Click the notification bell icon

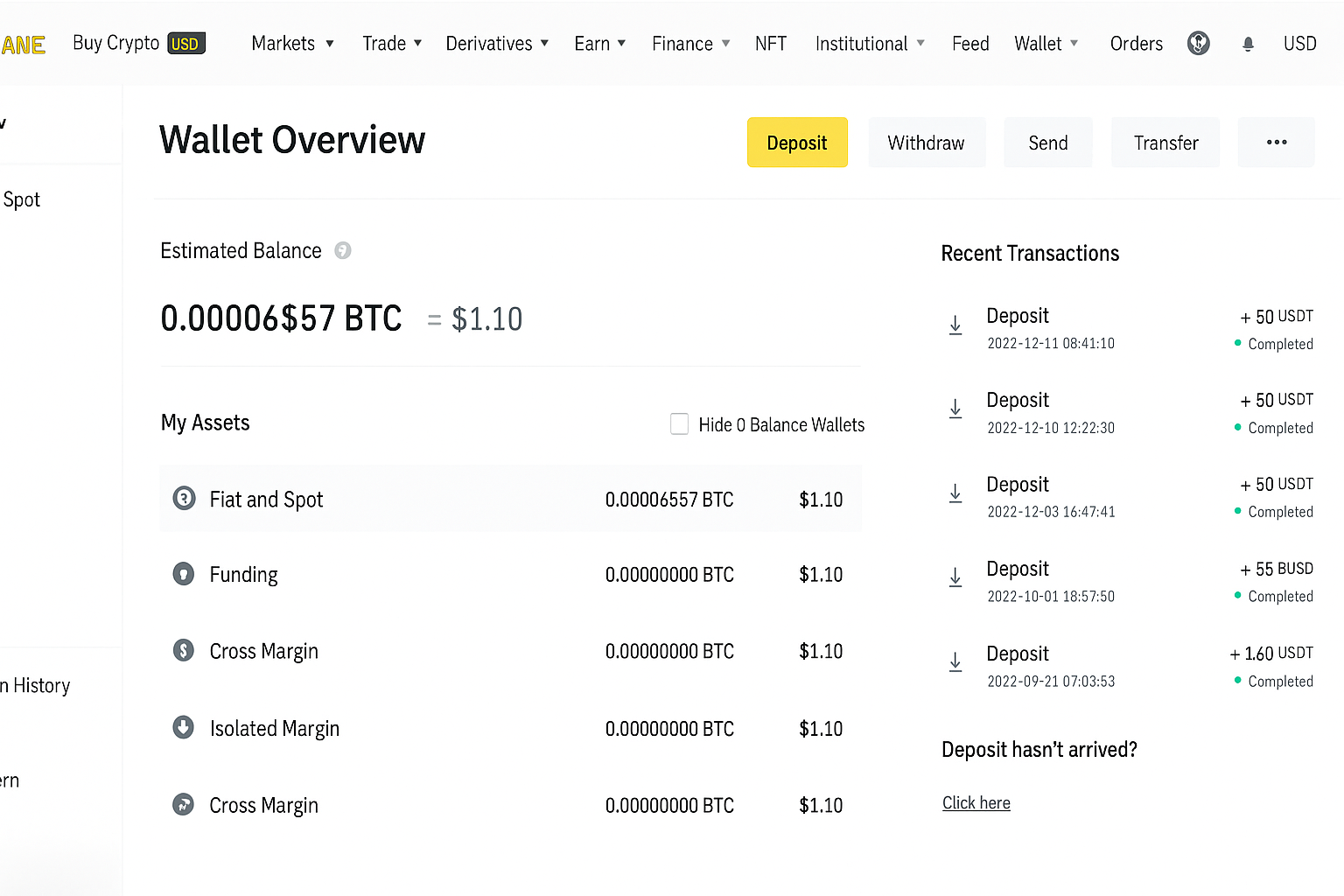(1248, 44)
